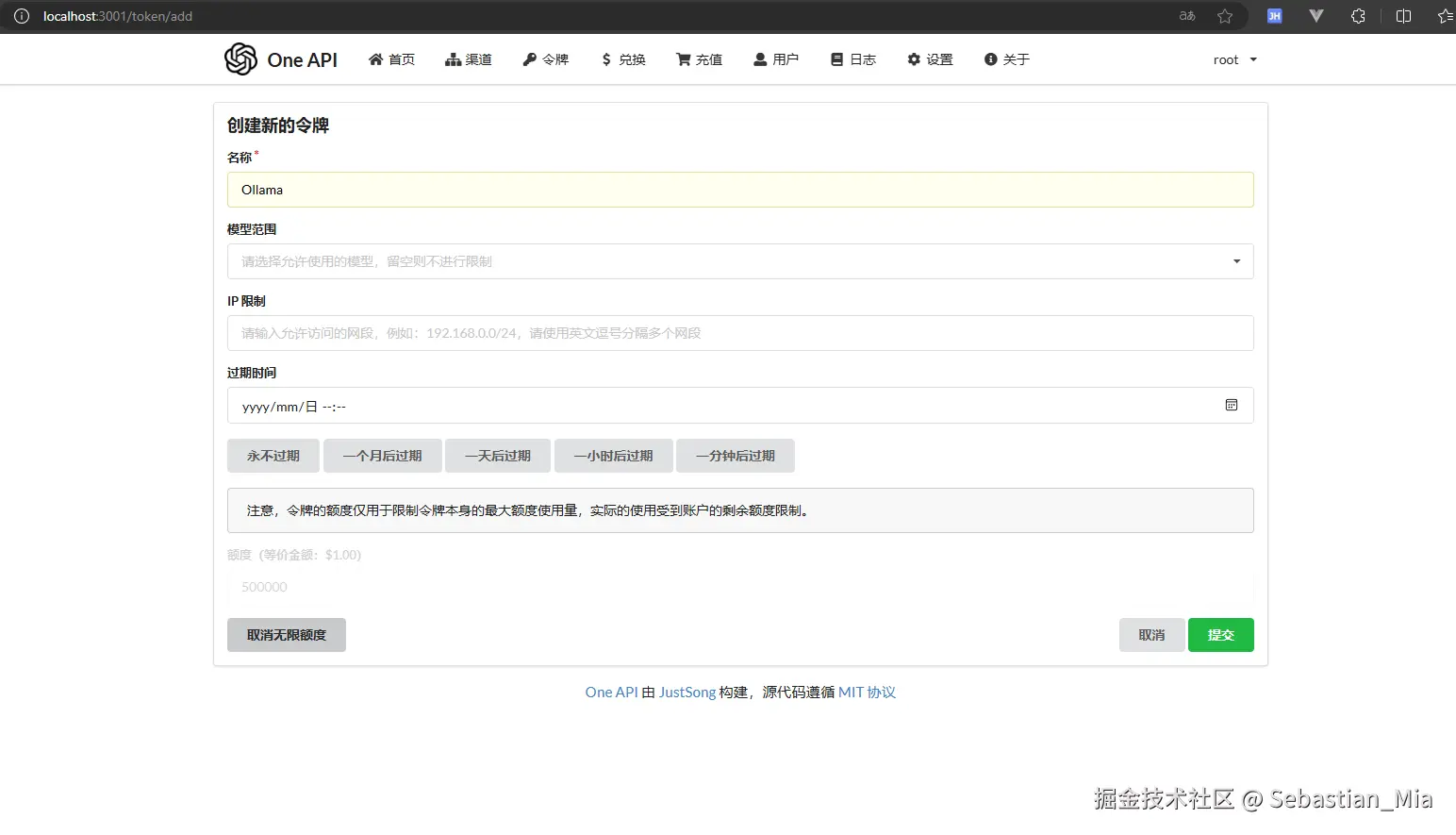Expand the 模型范围 model selection dropdown
Viewport: 1456px width, 835px height.
pyautogui.click(x=1235, y=261)
